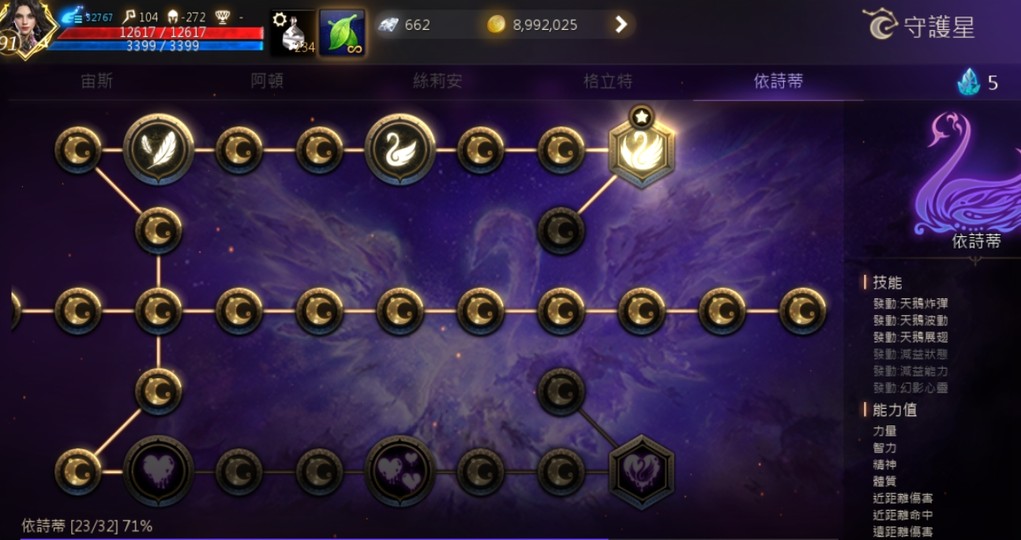Select the round white swan skill node
1021x540 pixels.
pyautogui.click(x=400, y=150)
